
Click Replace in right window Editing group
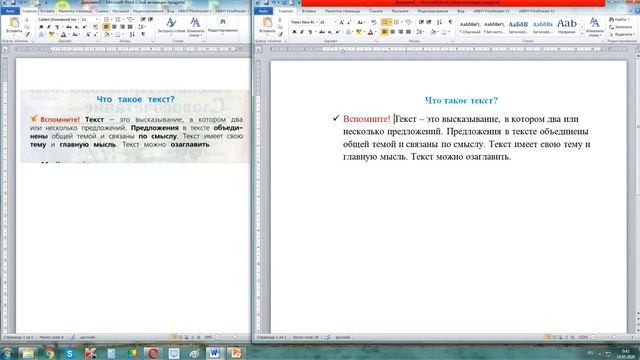click(621, 27)
